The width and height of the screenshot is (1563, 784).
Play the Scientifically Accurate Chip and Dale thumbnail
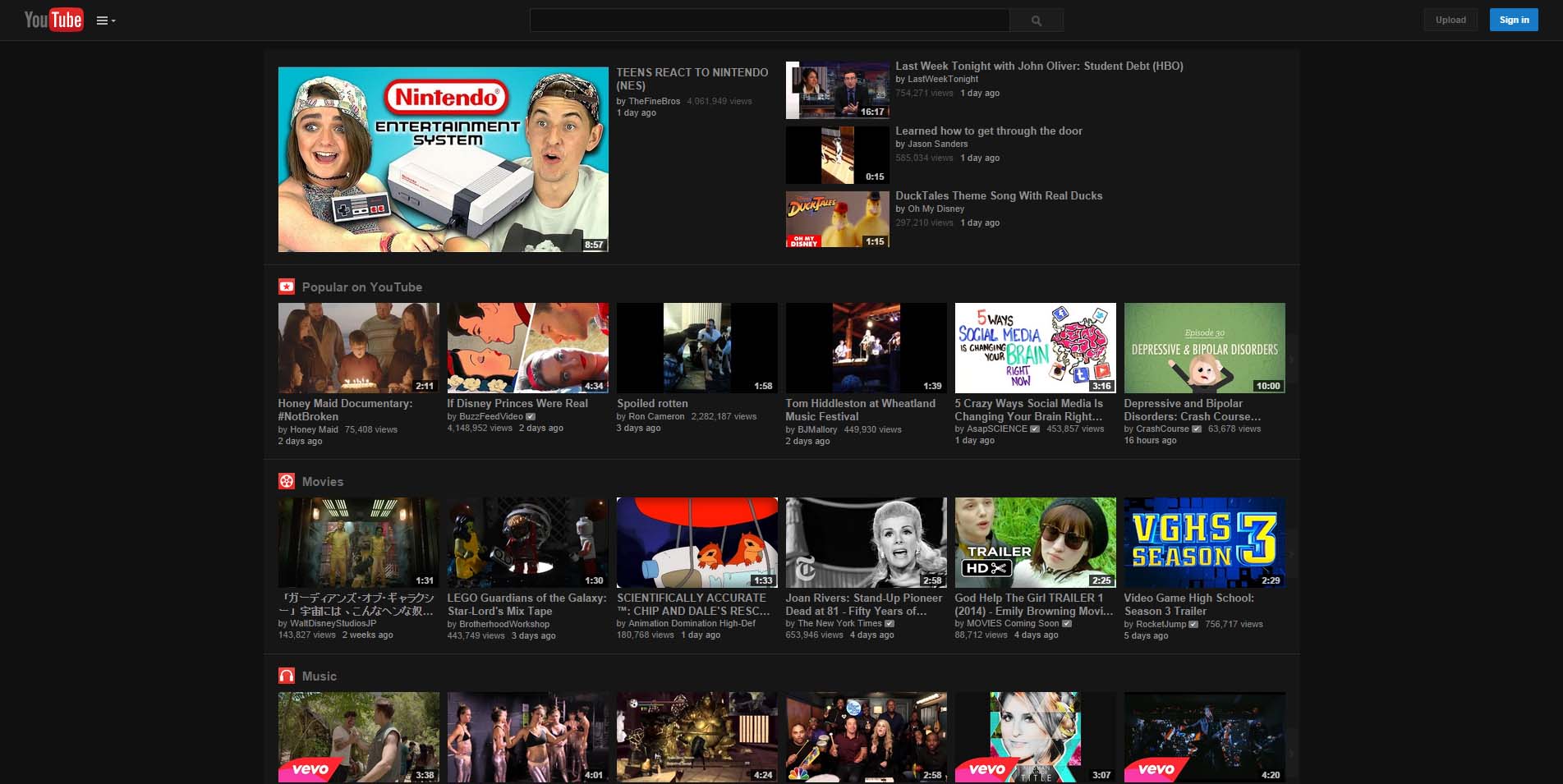(697, 543)
